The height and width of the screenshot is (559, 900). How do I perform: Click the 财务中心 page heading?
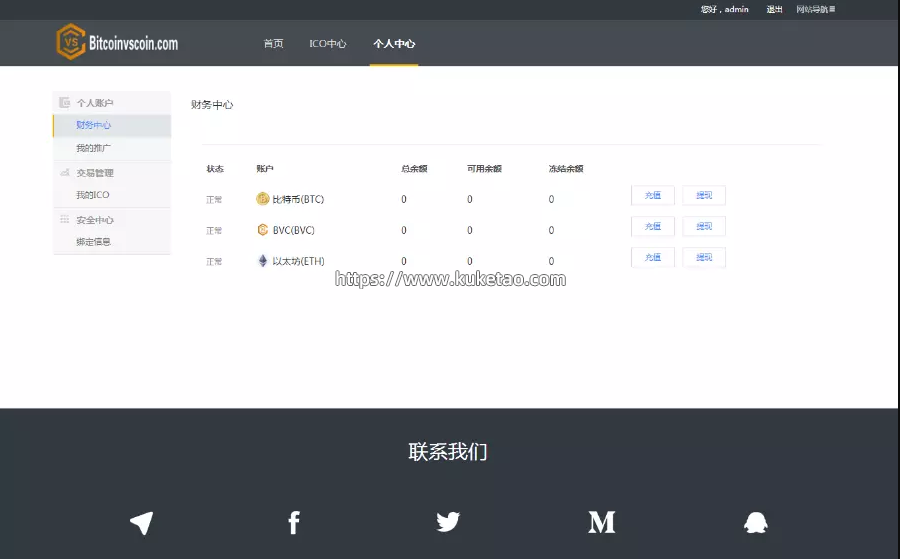tap(212, 104)
